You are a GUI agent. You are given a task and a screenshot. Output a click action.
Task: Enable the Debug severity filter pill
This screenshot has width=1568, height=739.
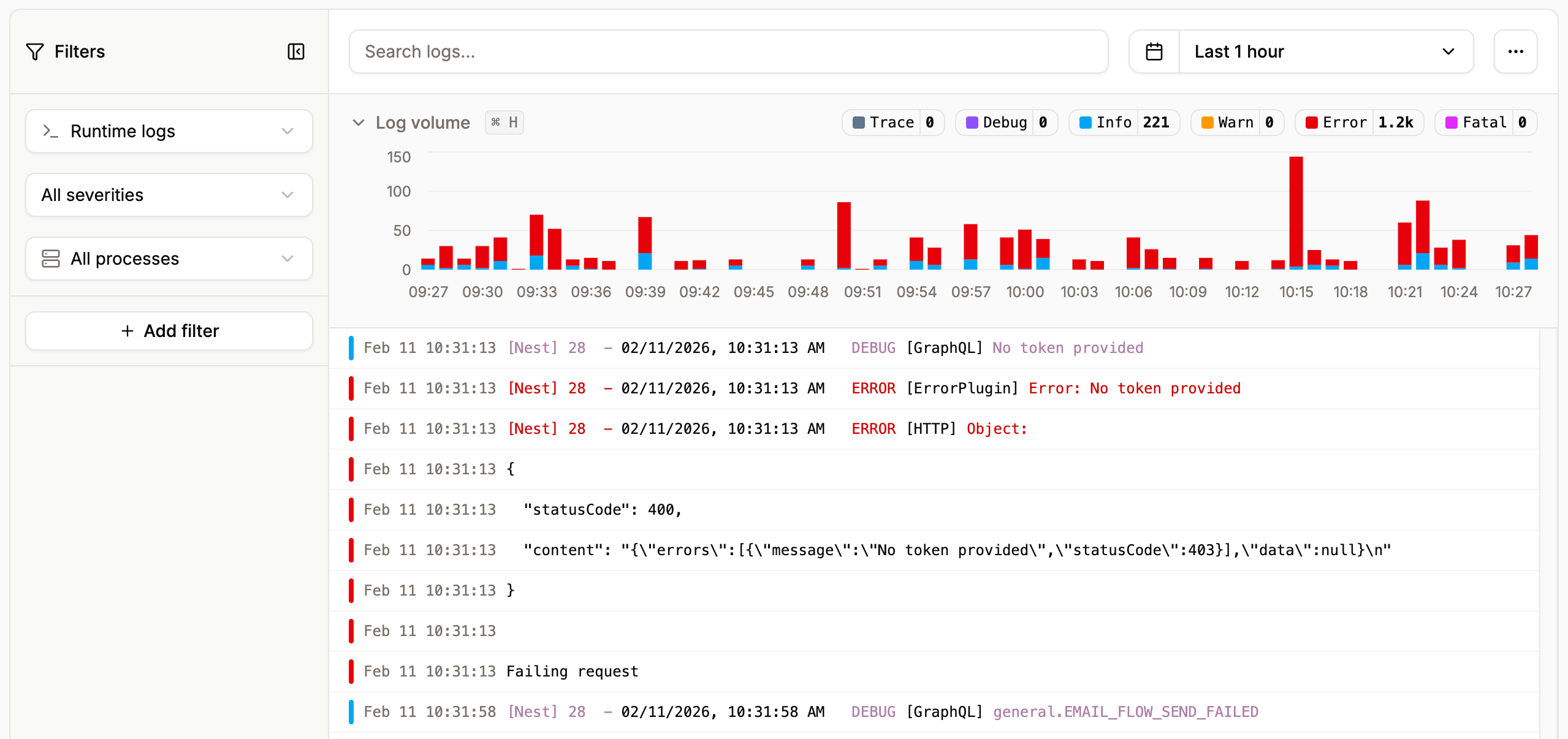tap(1006, 122)
